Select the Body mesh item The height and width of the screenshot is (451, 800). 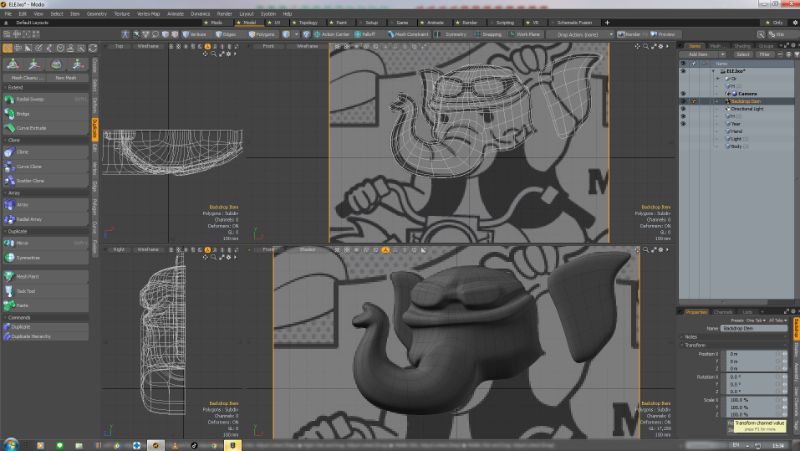736,146
